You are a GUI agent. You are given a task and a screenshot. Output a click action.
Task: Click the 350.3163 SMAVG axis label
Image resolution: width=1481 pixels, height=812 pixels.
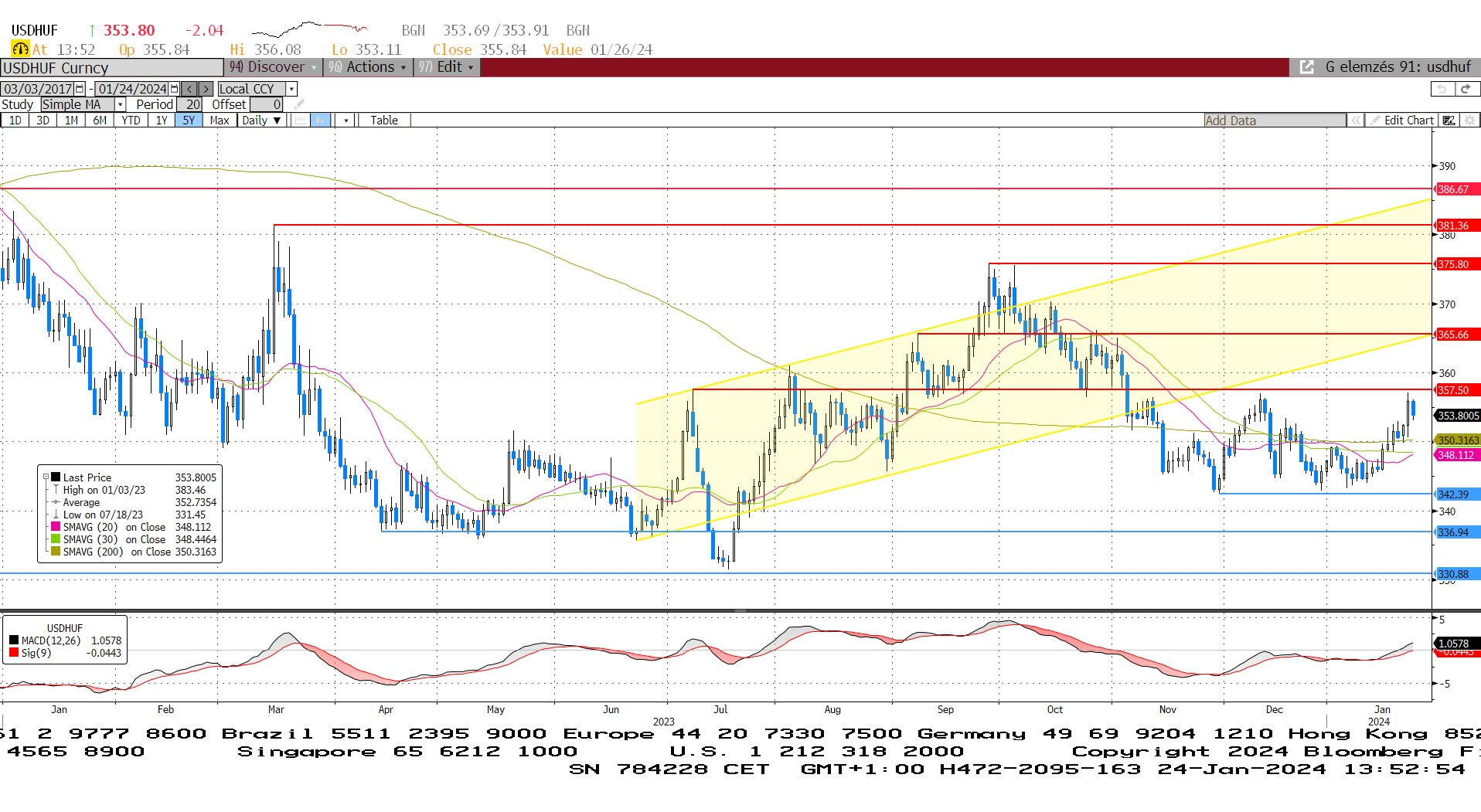pos(1458,440)
